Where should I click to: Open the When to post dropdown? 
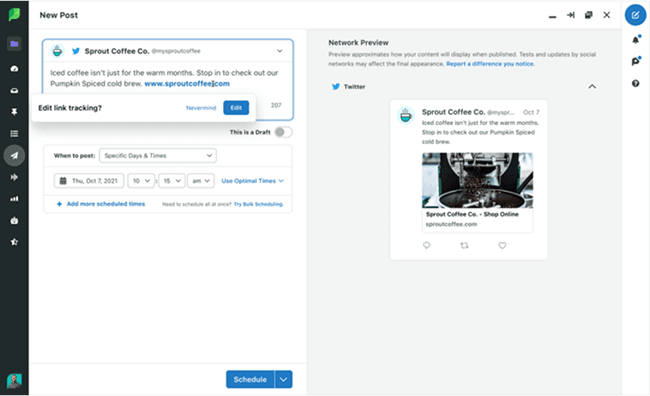(158, 156)
